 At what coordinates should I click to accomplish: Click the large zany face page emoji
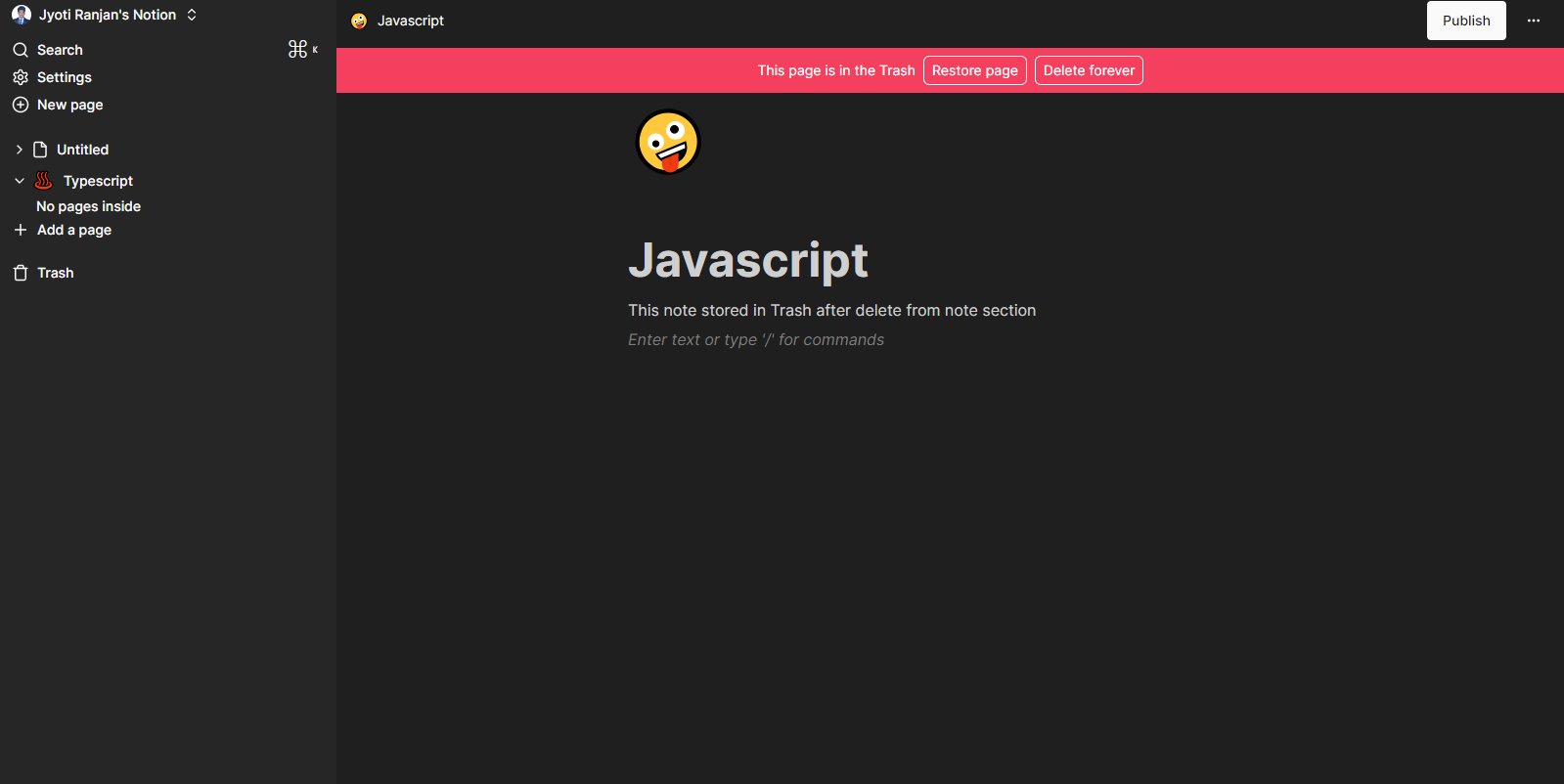pos(668,142)
